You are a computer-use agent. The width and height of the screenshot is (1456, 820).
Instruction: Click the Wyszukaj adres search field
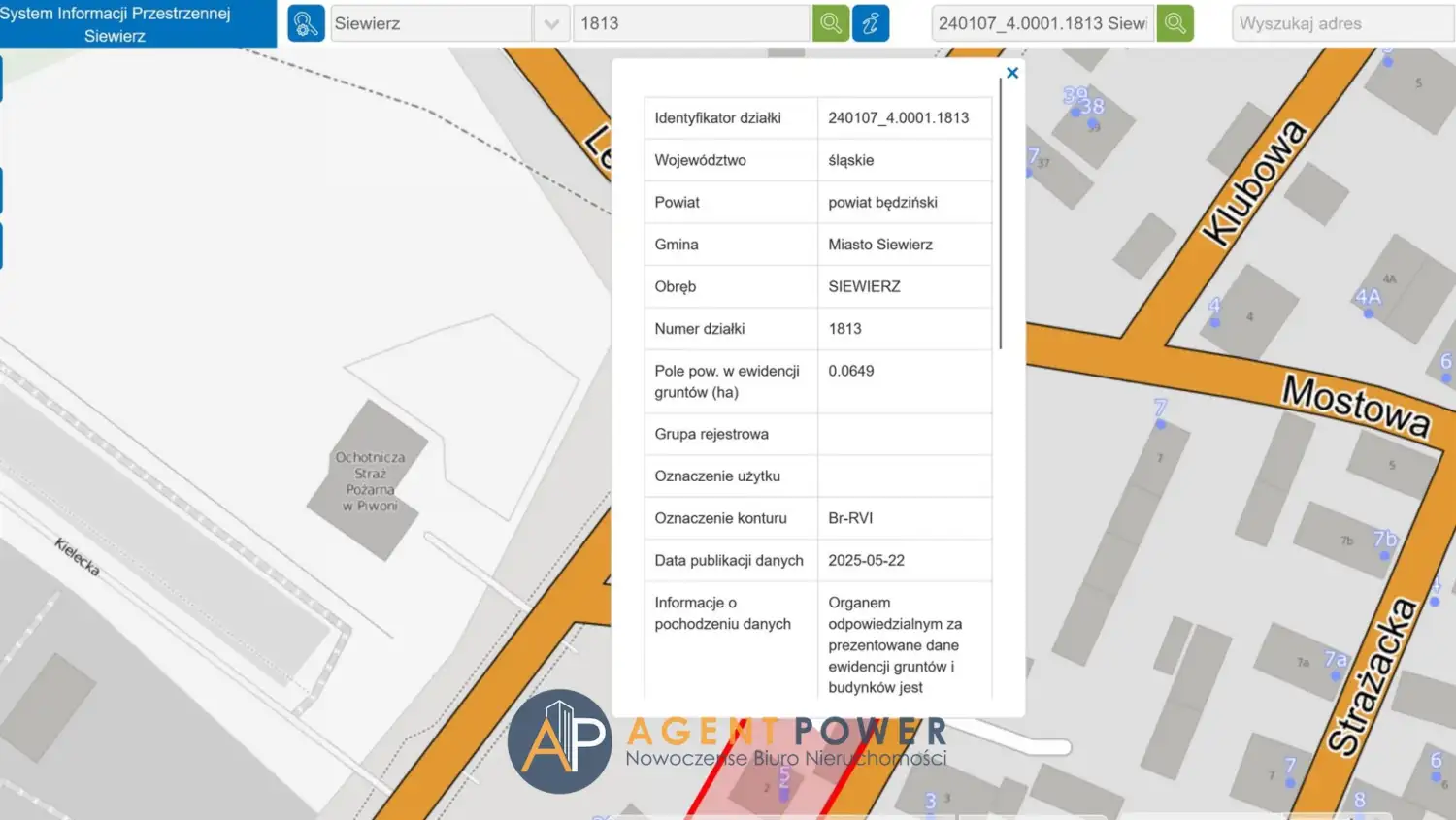point(1342,23)
